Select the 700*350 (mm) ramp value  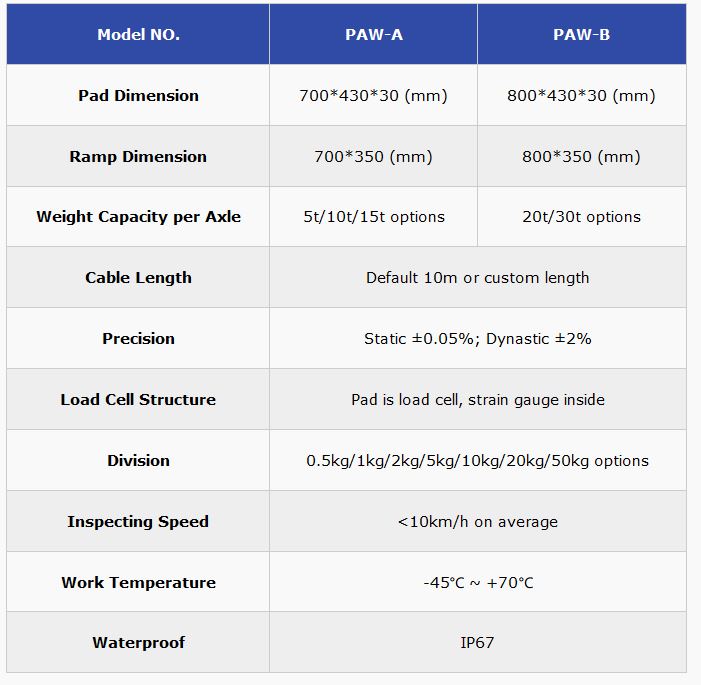[x=373, y=157]
